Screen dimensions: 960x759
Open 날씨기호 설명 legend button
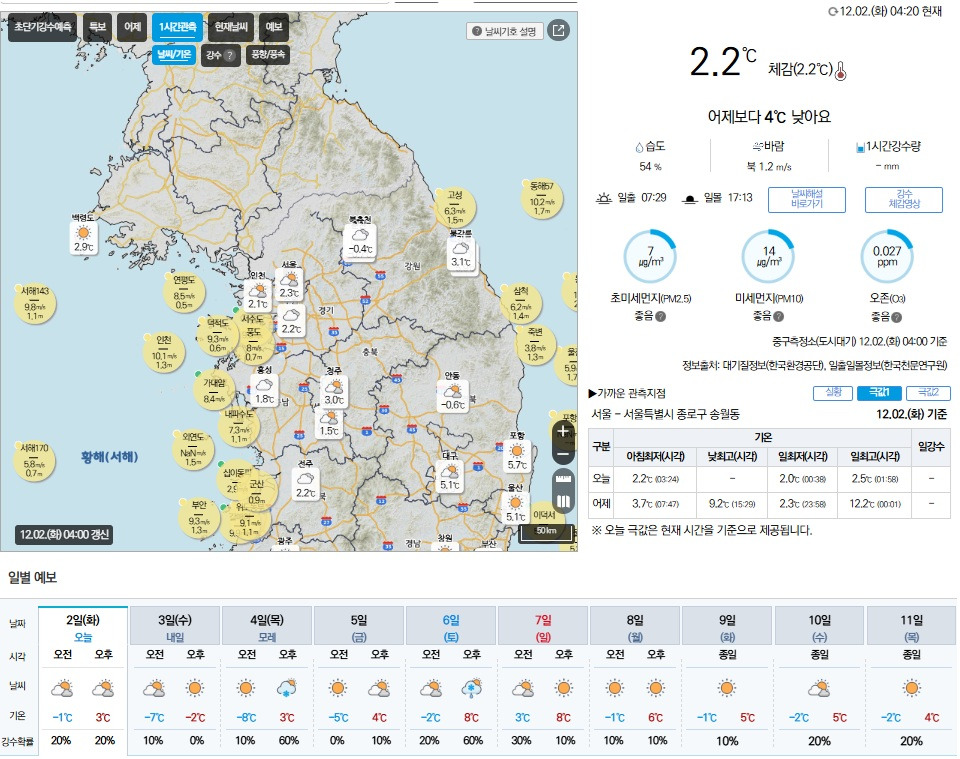505,31
